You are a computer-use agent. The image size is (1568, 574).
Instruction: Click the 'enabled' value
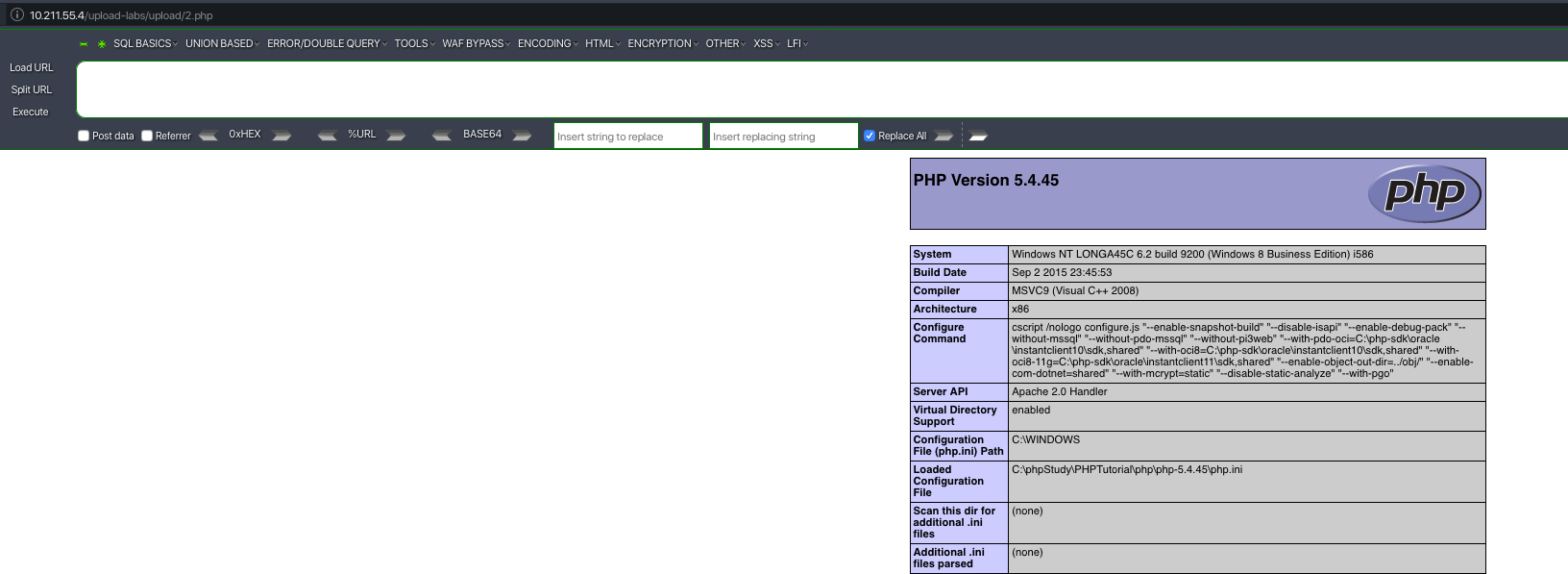(1031, 410)
